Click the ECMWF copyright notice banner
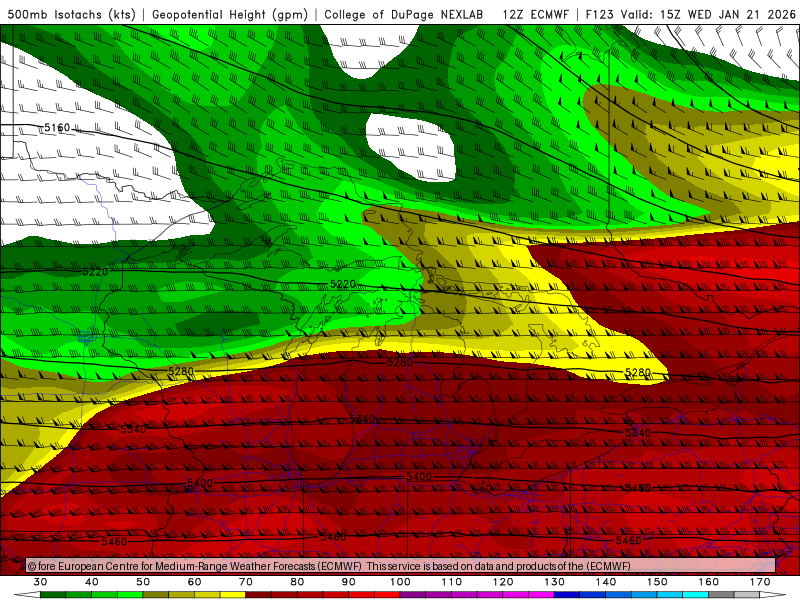This screenshot has width=800, height=600. (401, 565)
